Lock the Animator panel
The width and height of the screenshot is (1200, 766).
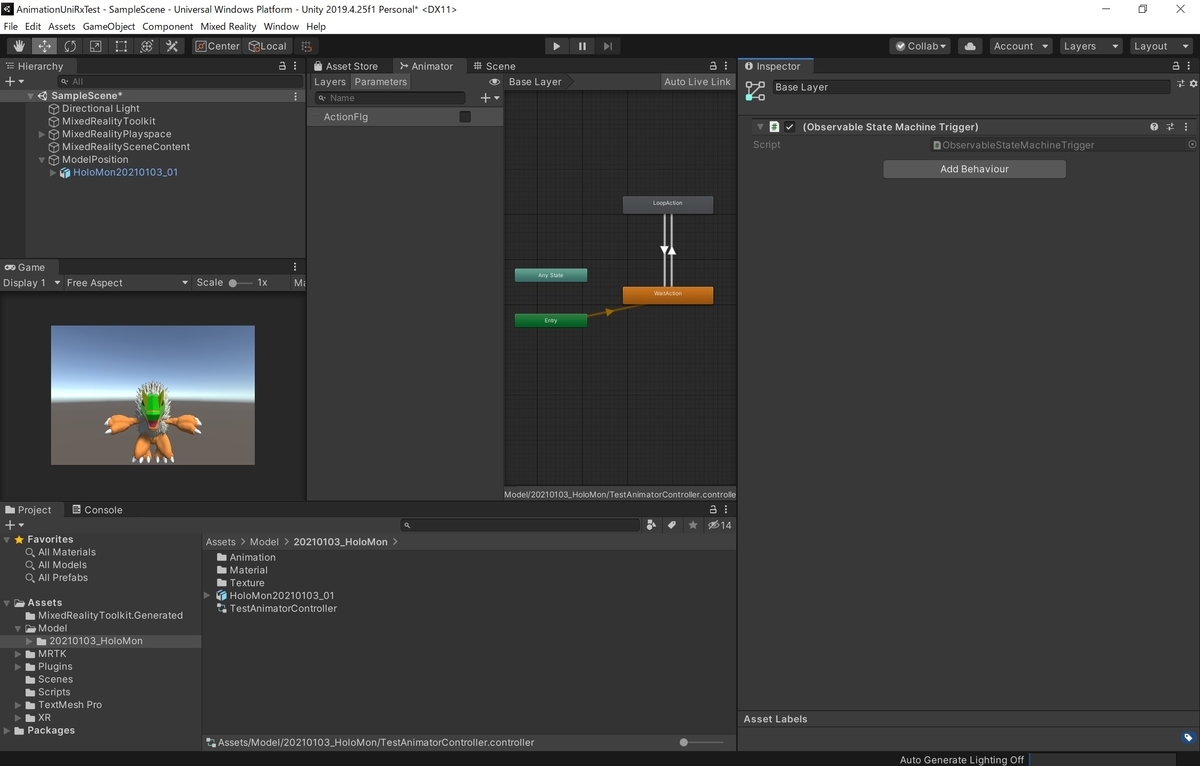pyautogui.click(x=714, y=66)
